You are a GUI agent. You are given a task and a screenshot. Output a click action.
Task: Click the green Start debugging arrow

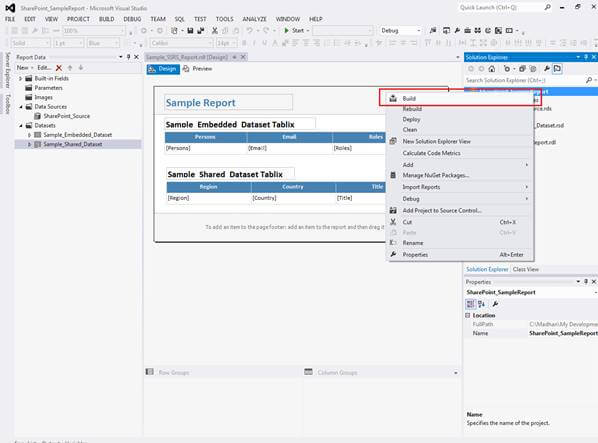tap(286, 30)
